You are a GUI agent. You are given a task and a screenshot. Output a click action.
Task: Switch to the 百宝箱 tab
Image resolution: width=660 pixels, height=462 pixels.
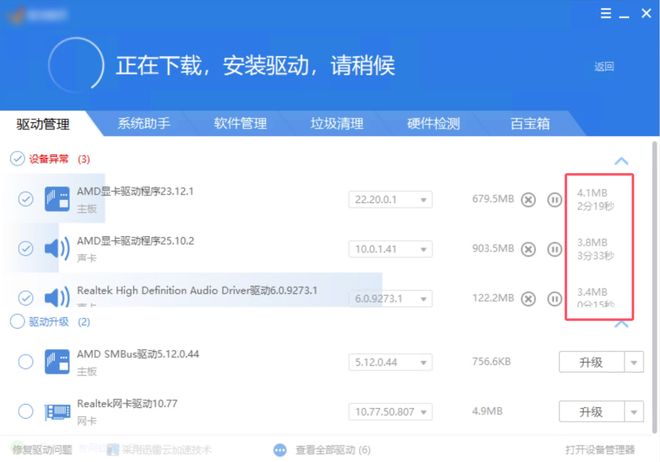(530, 123)
